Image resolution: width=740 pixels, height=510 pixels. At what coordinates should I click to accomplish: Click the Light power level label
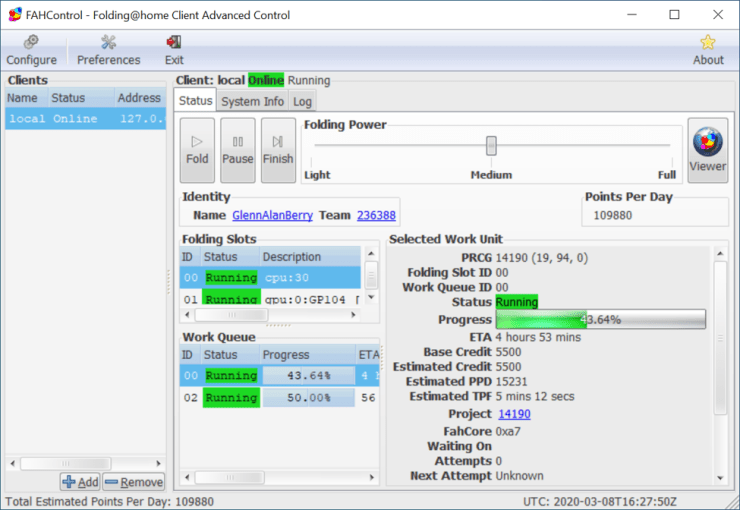coord(317,175)
